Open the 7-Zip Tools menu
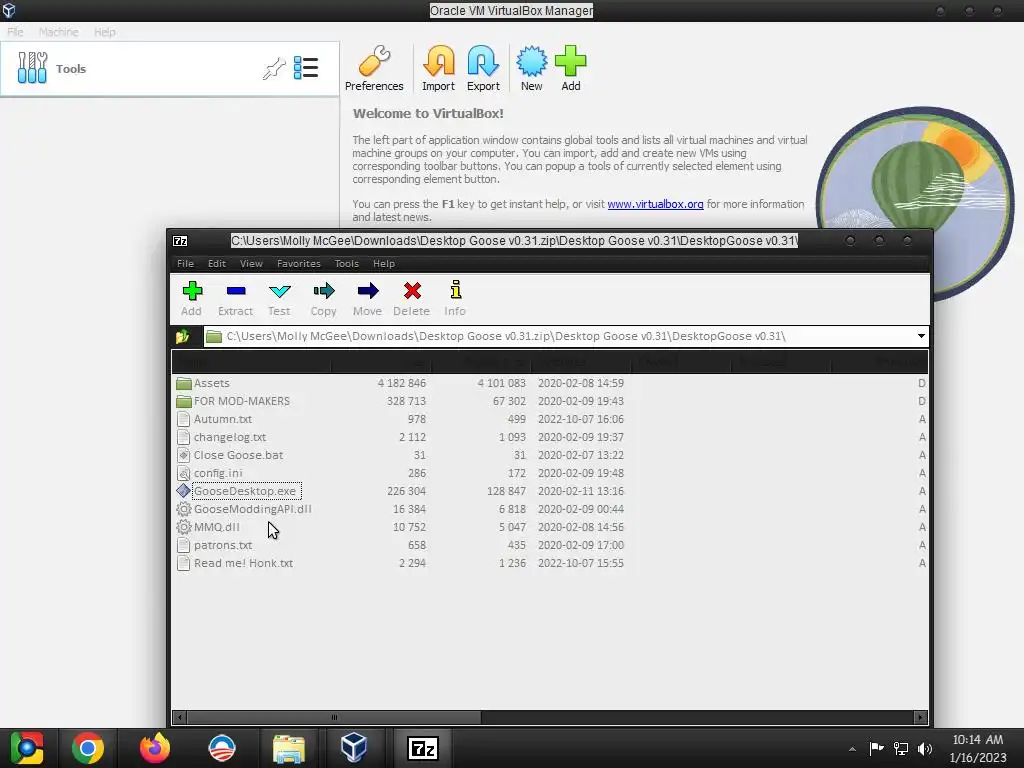Screen dimensions: 1024x768 click(347, 264)
